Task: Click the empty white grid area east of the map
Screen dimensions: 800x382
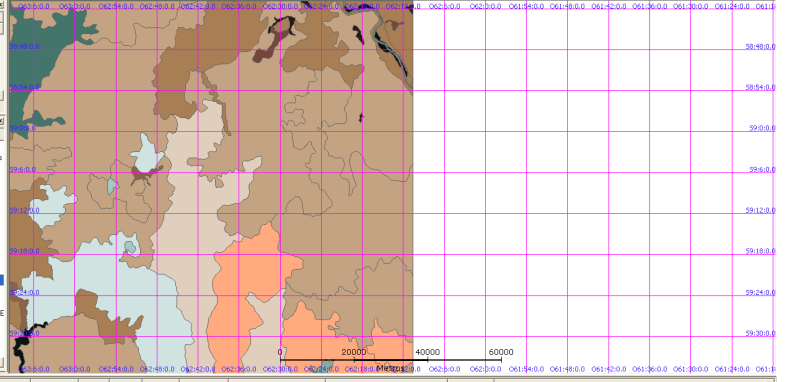Action: pos(592,189)
